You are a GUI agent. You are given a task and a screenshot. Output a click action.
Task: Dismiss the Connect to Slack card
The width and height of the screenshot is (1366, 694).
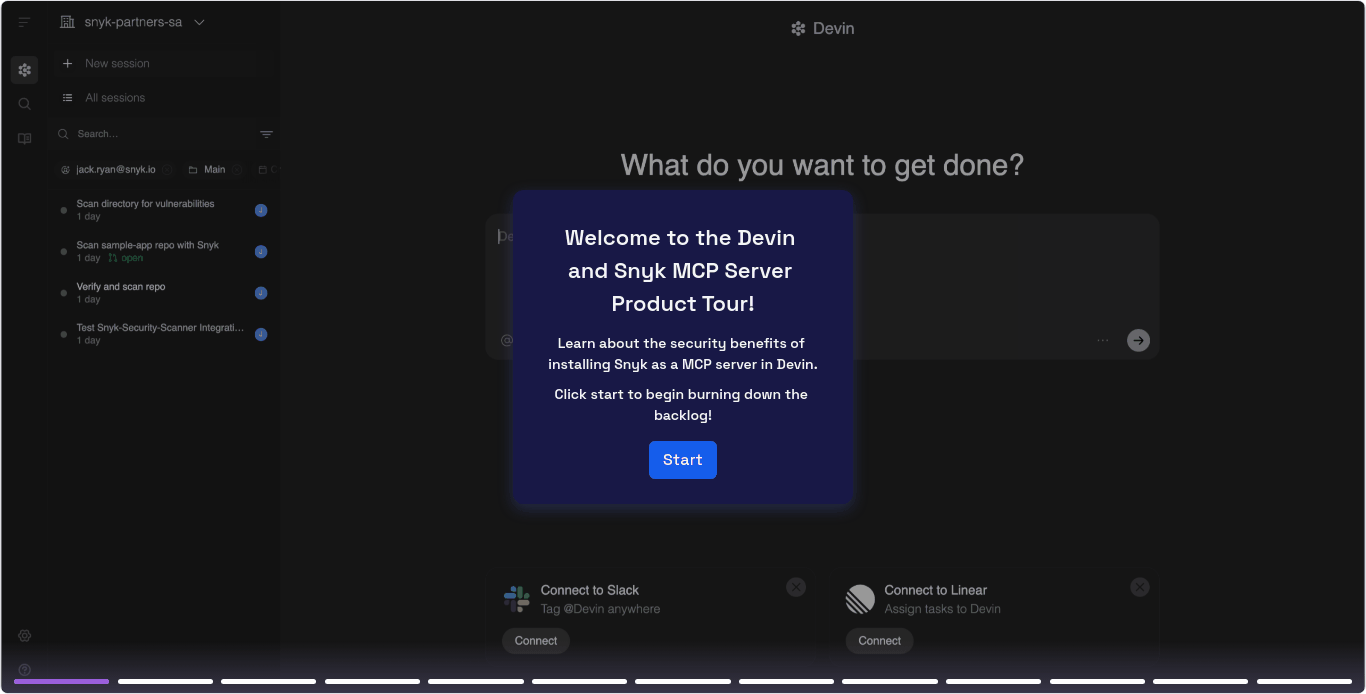click(x=796, y=587)
